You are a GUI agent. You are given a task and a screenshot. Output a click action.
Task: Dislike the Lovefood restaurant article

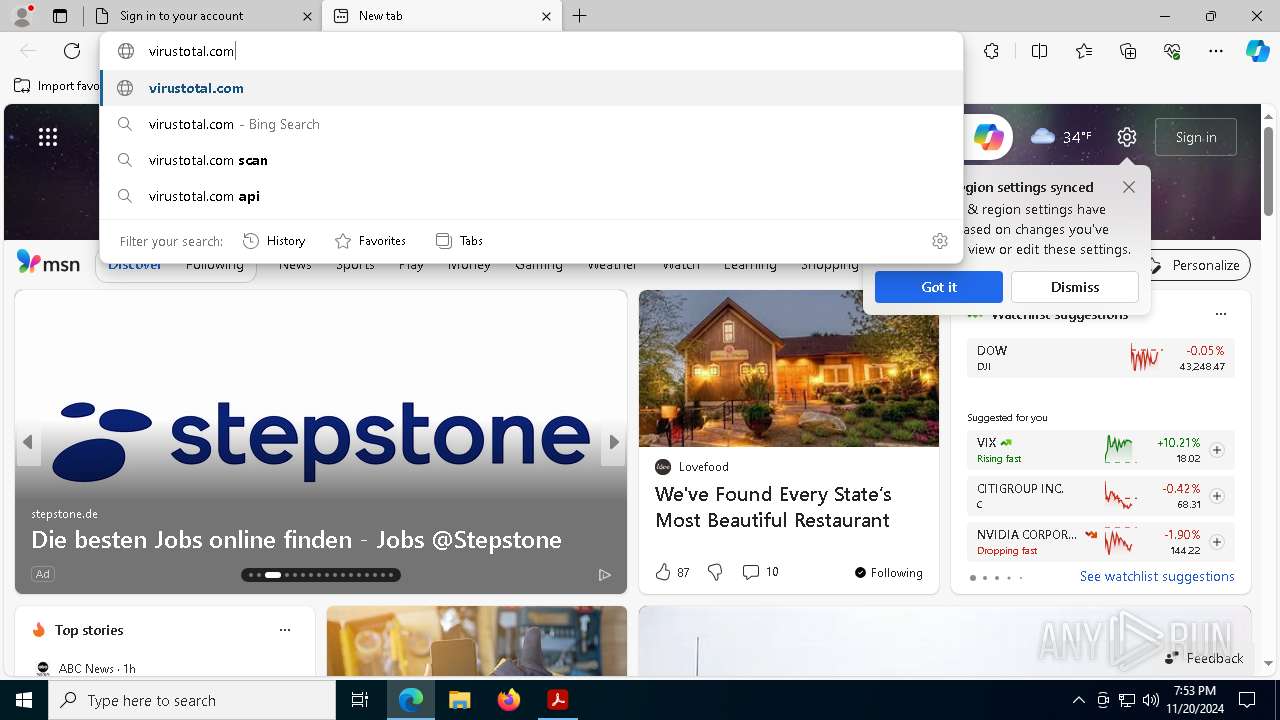[x=715, y=572]
